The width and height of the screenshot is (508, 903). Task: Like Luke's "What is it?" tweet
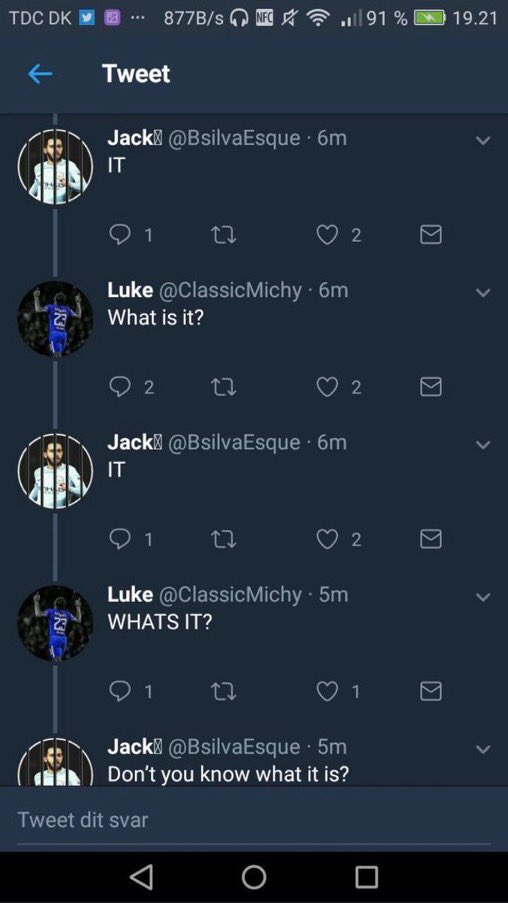point(327,387)
